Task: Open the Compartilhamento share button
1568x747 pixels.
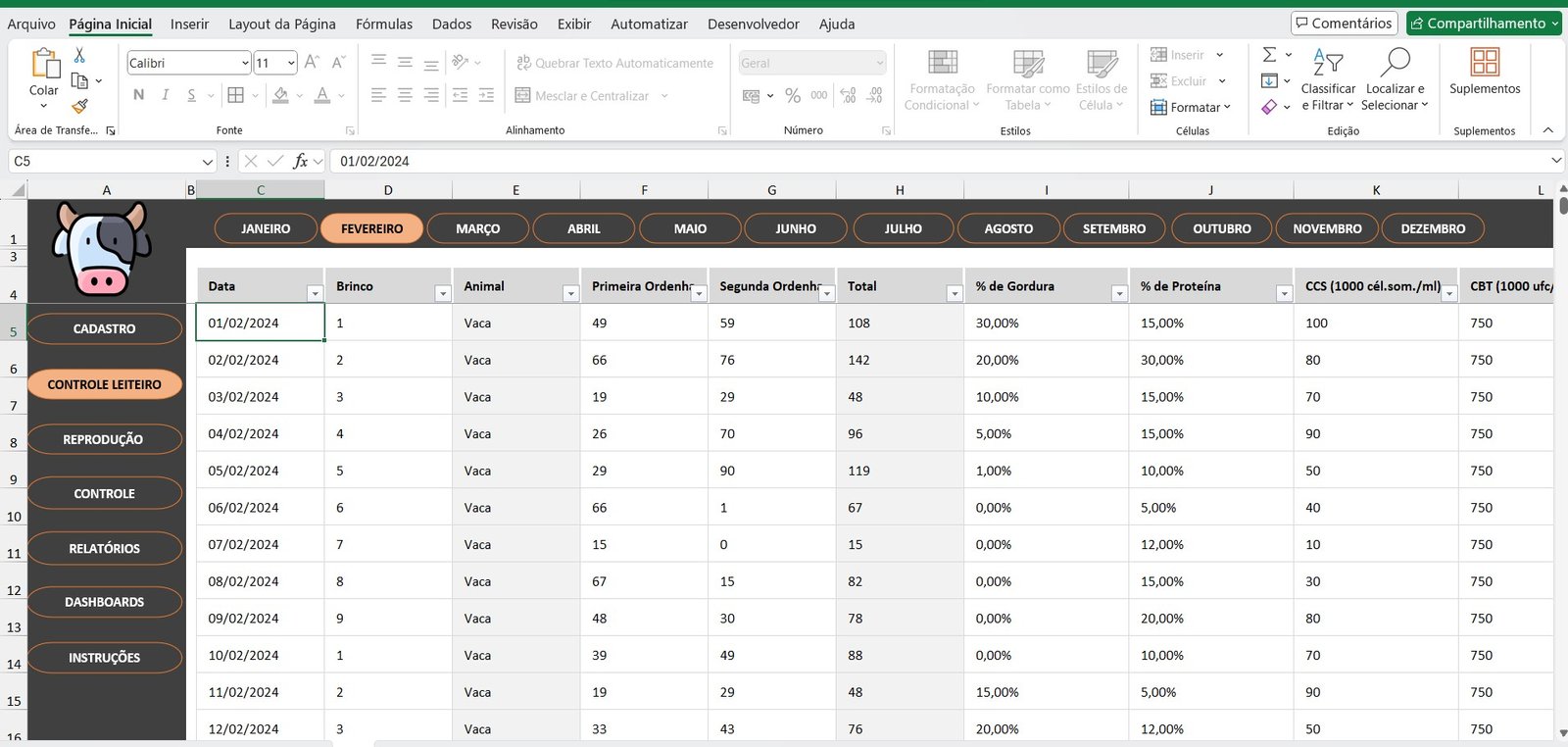Action: point(1485,23)
